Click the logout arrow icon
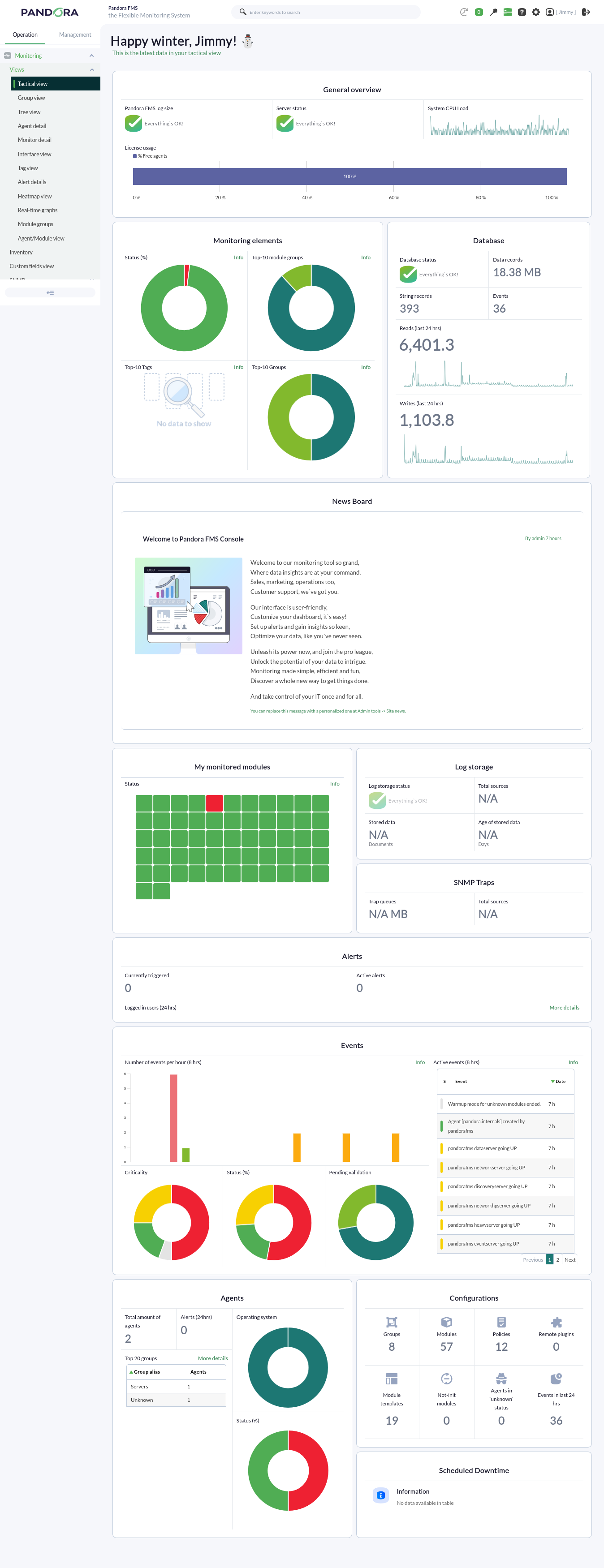This screenshot has height=1568, width=604. [x=586, y=12]
